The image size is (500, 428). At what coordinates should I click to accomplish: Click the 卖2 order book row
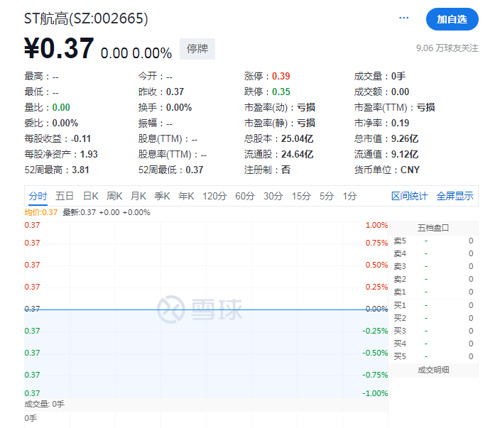click(x=433, y=279)
